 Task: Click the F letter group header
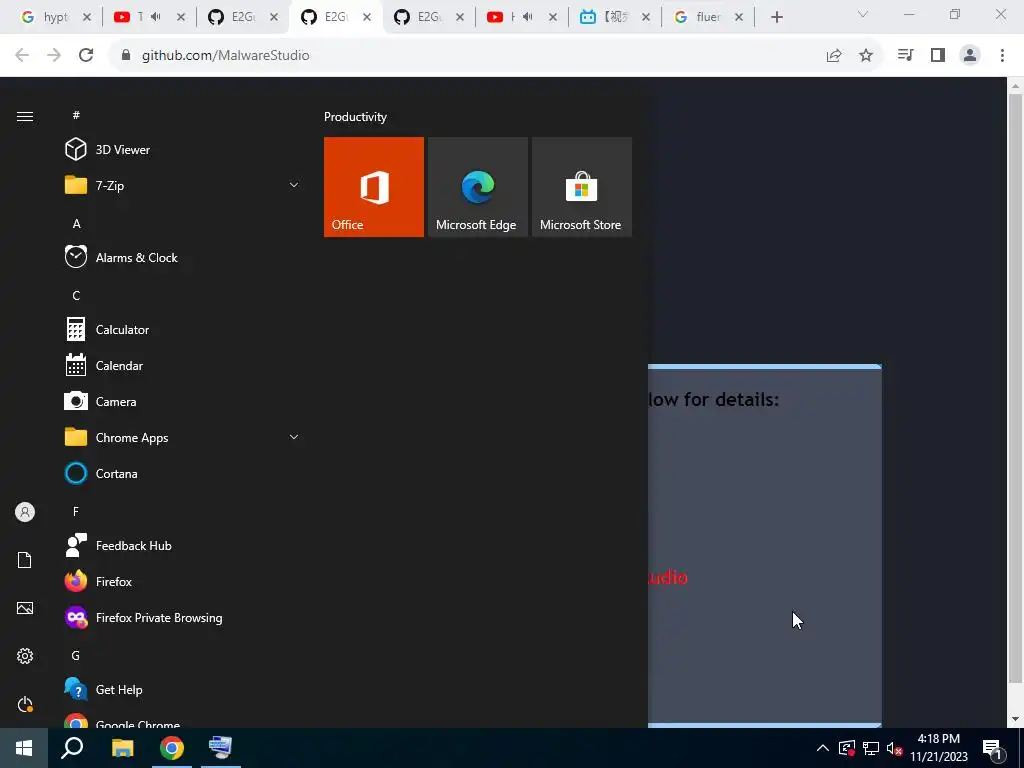point(76,511)
